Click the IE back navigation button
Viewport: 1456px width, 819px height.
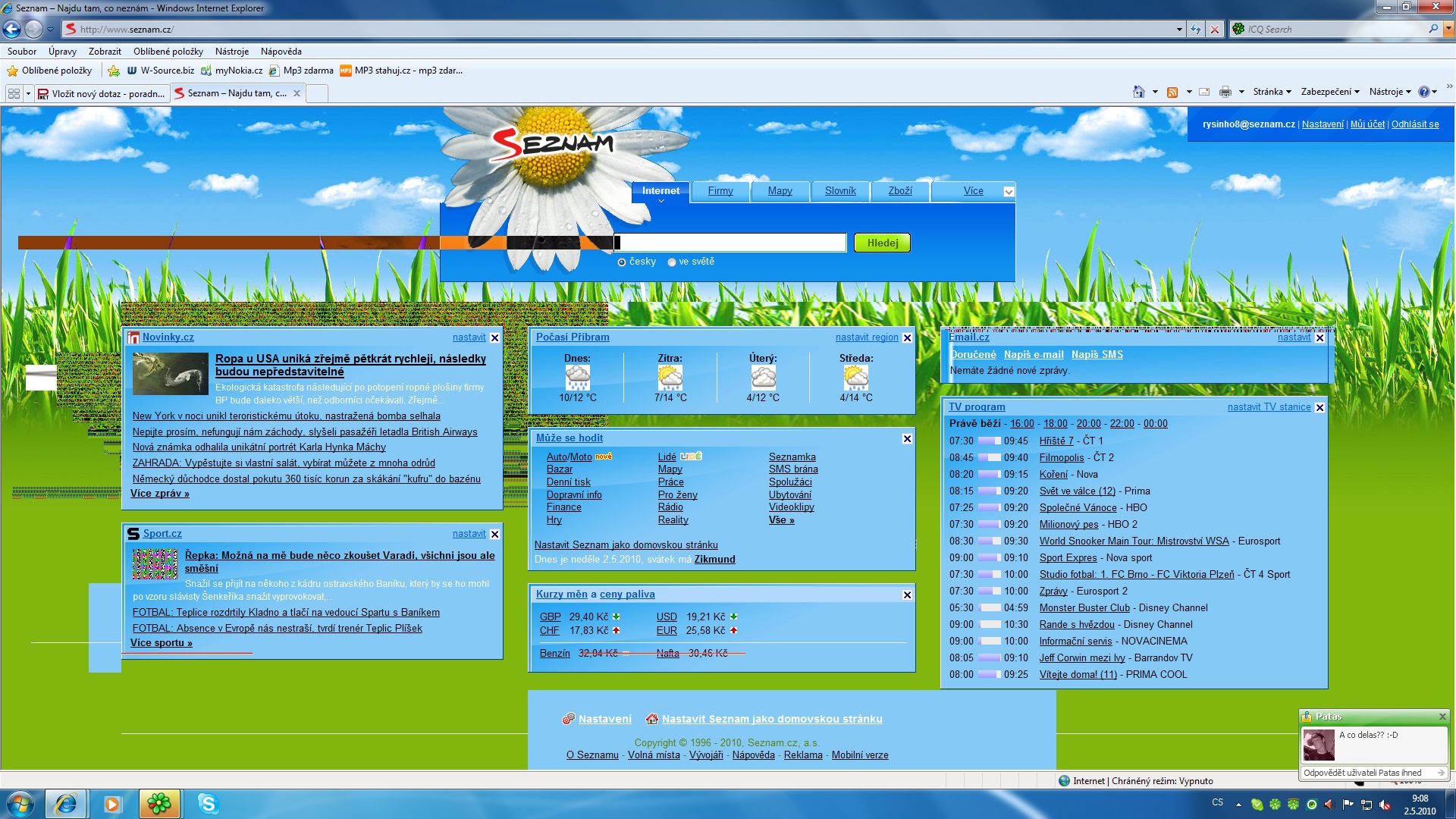pyautogui.click(x=11, y=29)
